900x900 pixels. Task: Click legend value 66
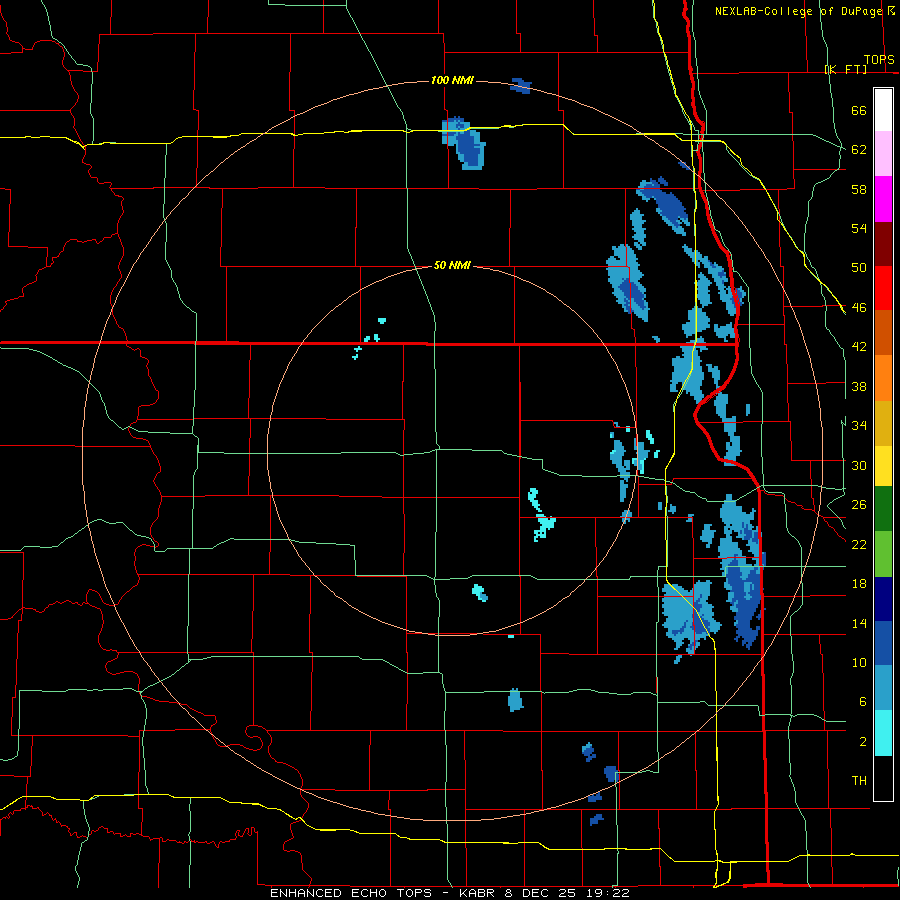point(859,110)
